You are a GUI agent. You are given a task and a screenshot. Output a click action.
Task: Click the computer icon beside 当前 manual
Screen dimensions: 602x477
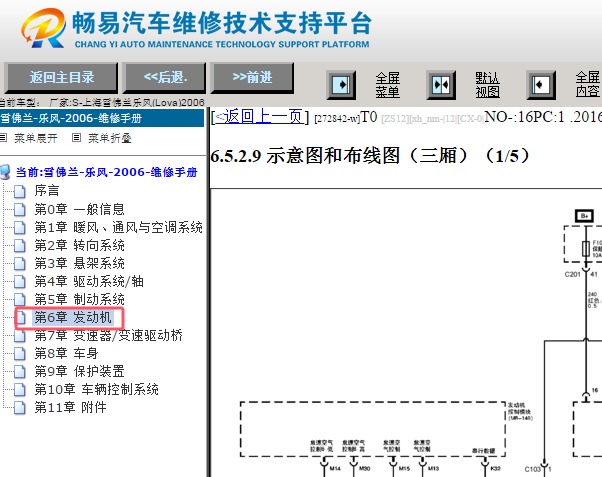(x=5, y=172)
